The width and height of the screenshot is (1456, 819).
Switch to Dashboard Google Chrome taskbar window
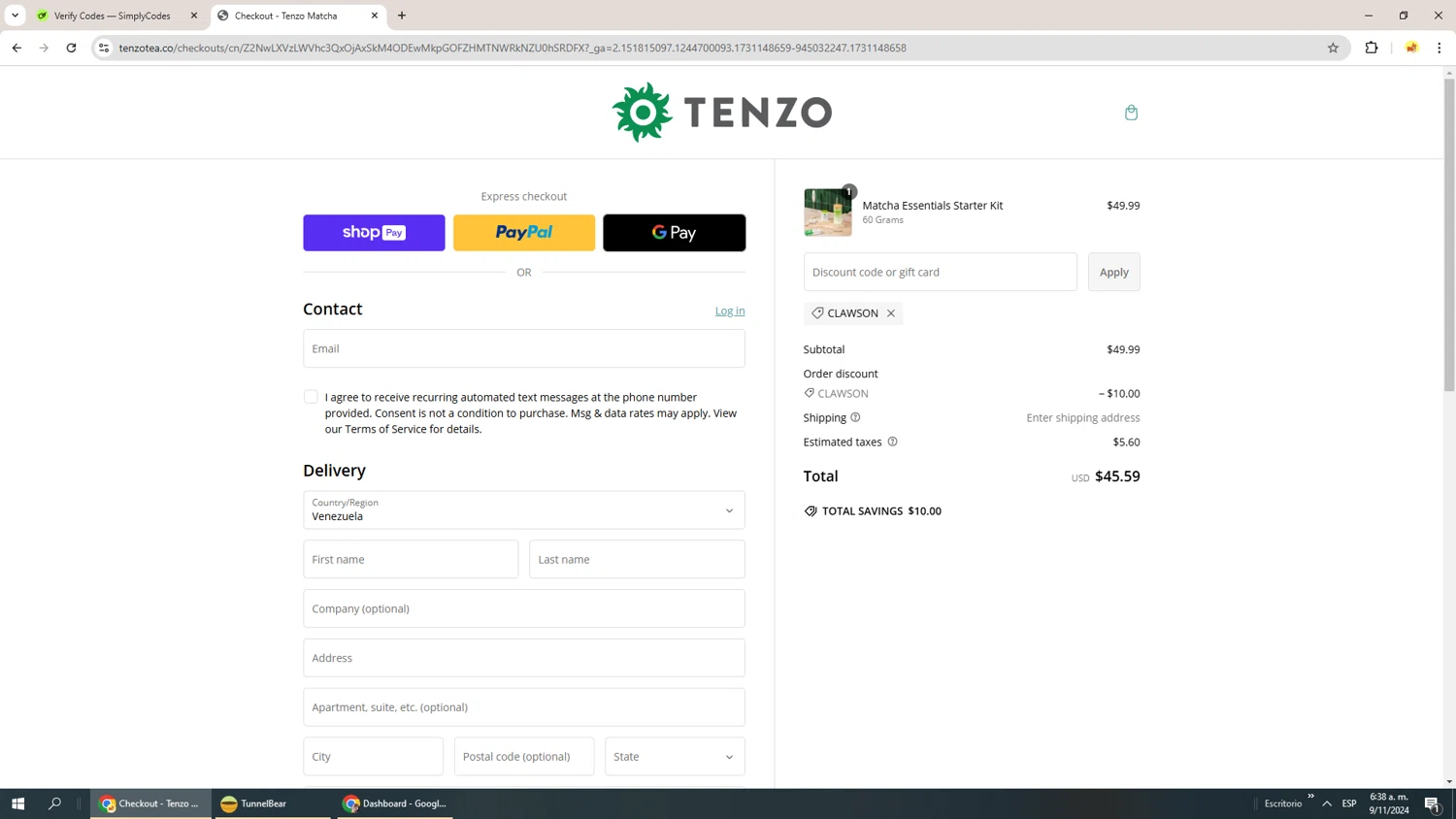[x=394, y=803]
